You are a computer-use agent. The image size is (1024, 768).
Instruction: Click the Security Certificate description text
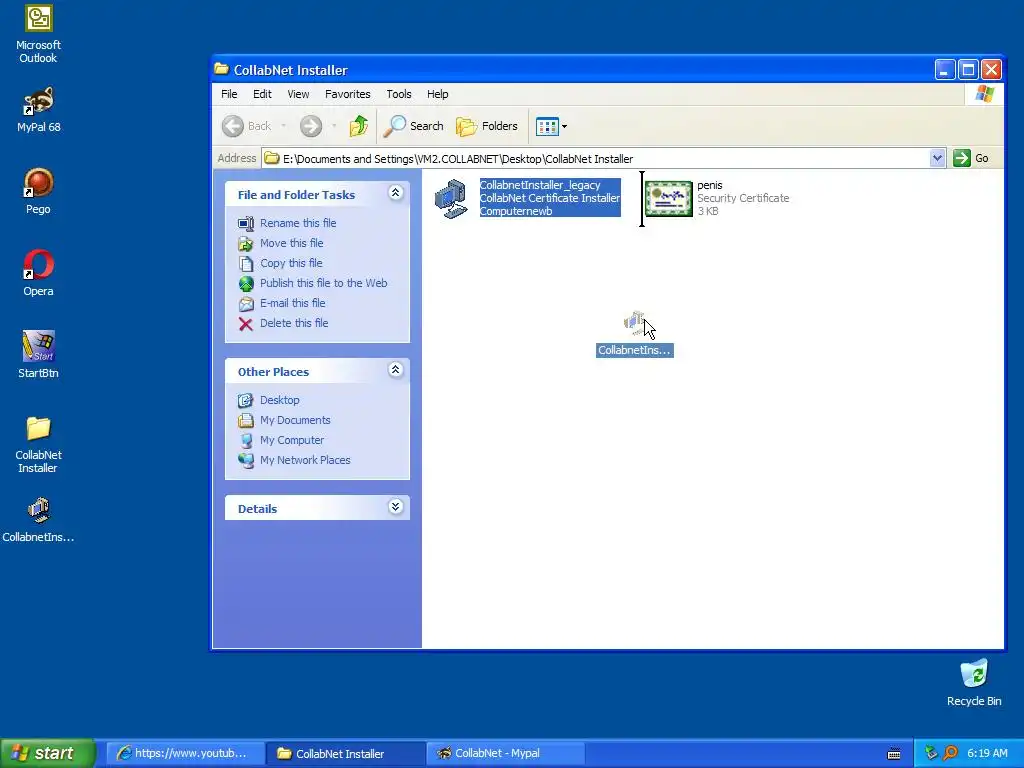click(x=743, y=198)
